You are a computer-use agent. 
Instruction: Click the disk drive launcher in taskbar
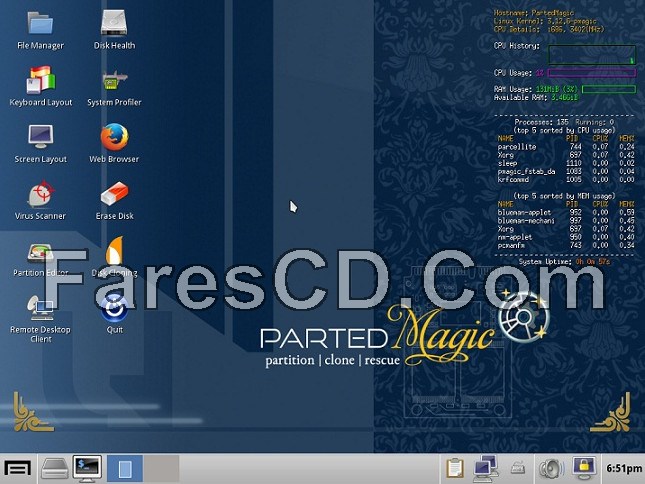click(x=54, y=468)
